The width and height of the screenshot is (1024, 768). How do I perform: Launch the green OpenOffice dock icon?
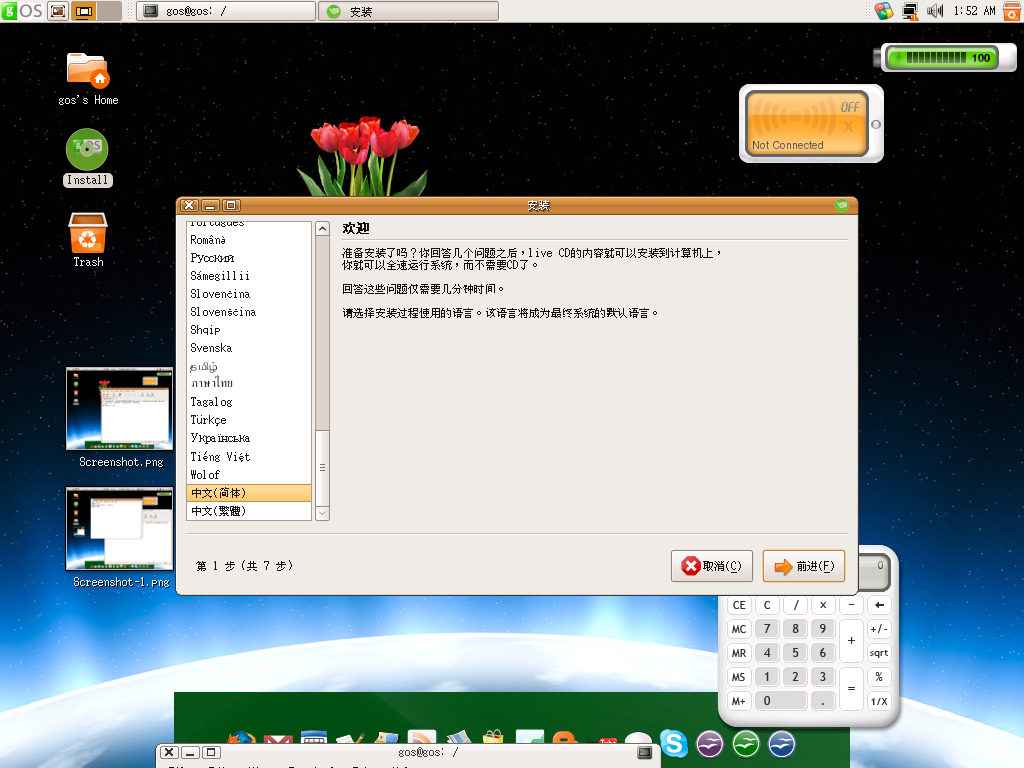tap(746, 743)
